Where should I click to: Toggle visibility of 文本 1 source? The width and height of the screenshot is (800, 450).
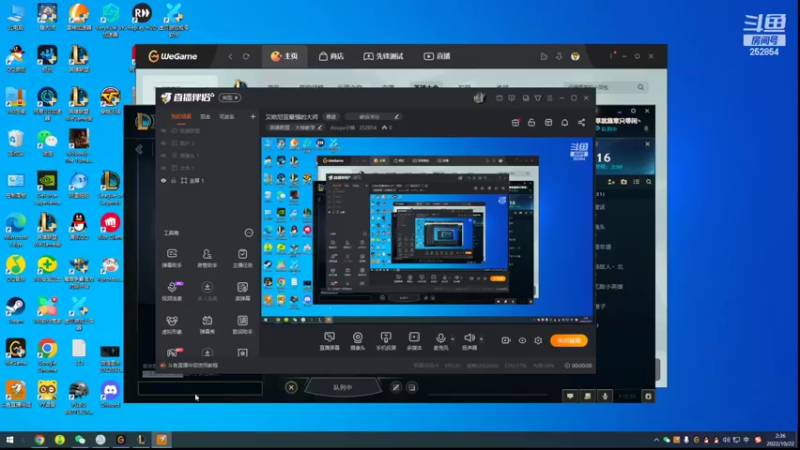tap(163, 168)
